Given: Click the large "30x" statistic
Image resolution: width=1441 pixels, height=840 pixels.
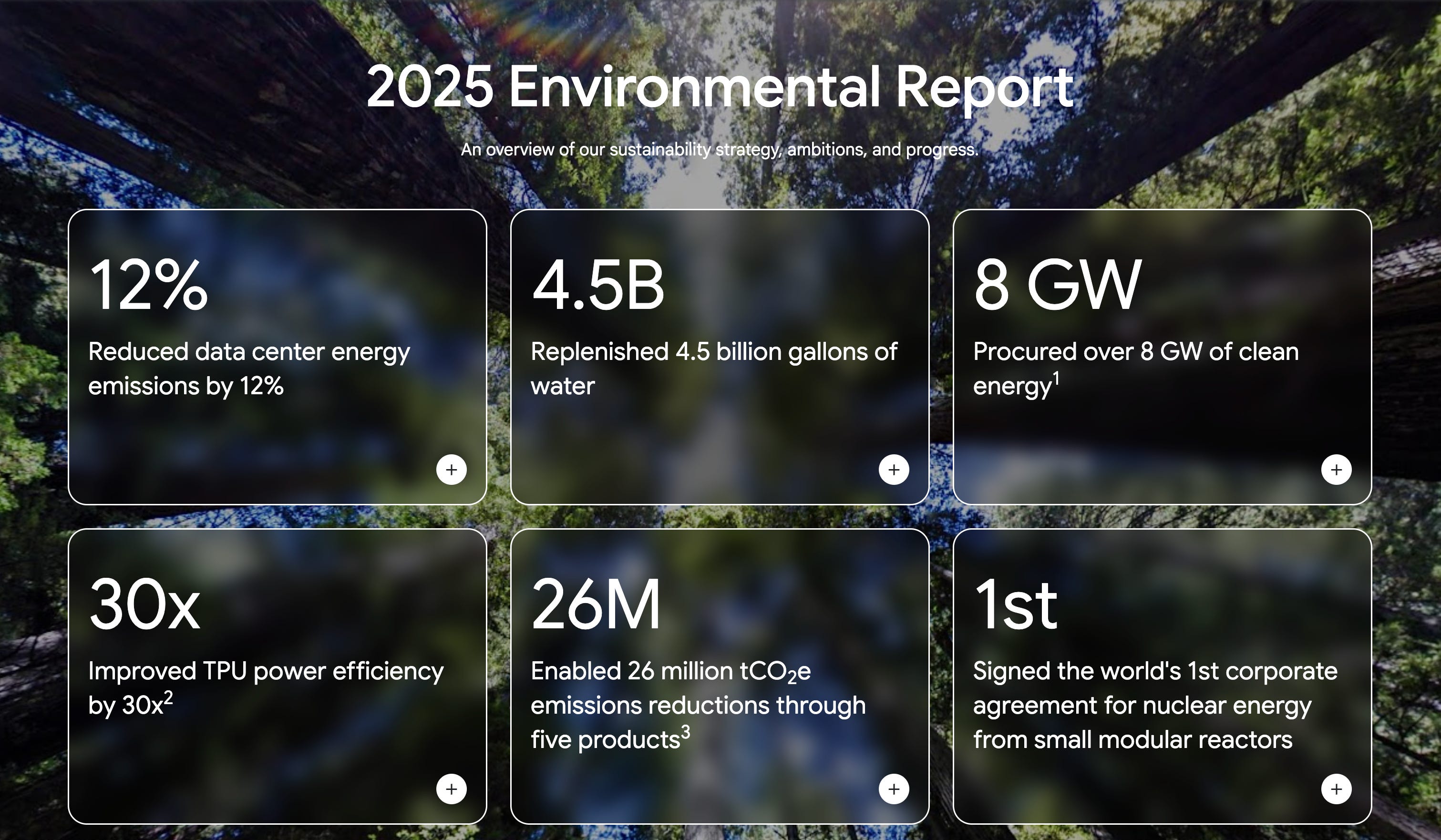Looking at the screenshot, I should point(144,604).
